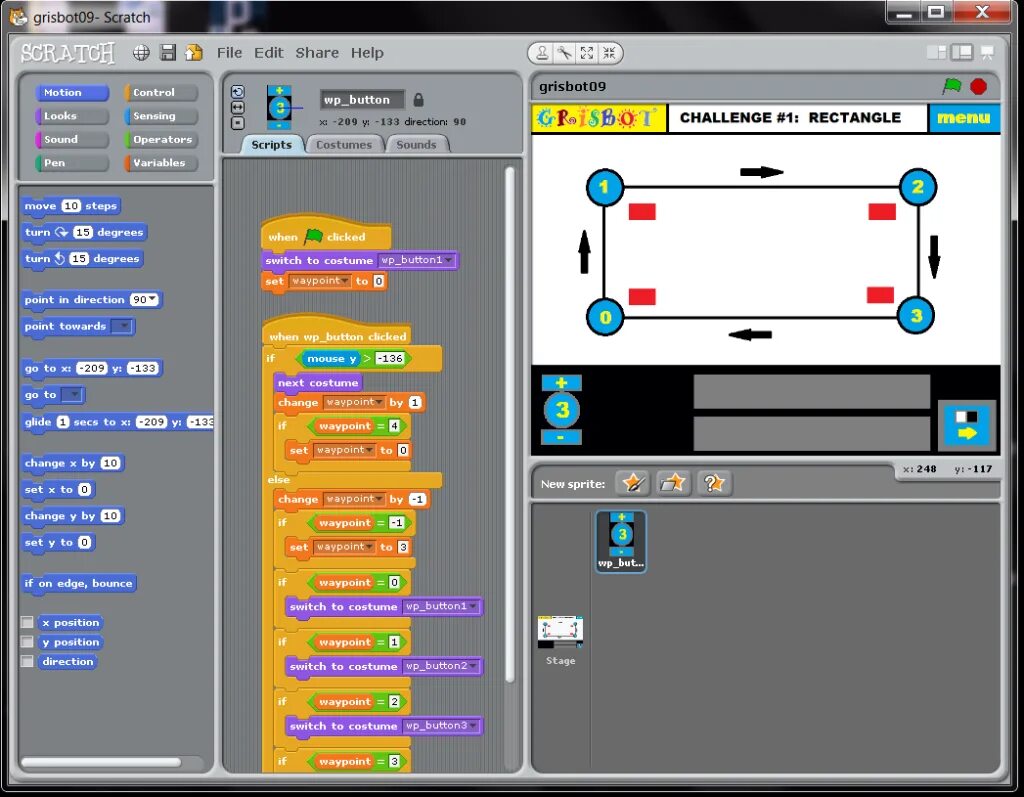1024x797 pixels.
Task: Open waypoint dropdown in set waypoint to 0 under flag
Action: [344, 281]
